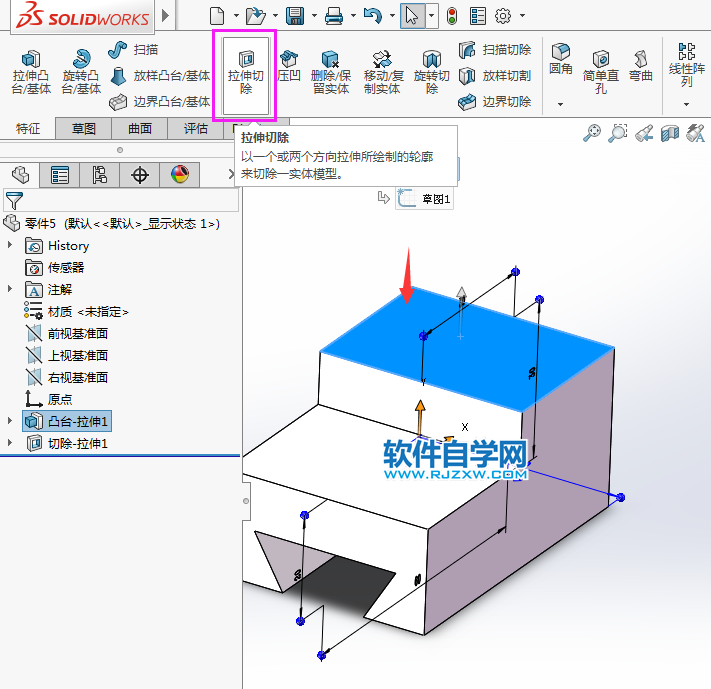Select 拉伸凸台/基体 extruded boss tool

pyautogui.click(x=31, y=72)
